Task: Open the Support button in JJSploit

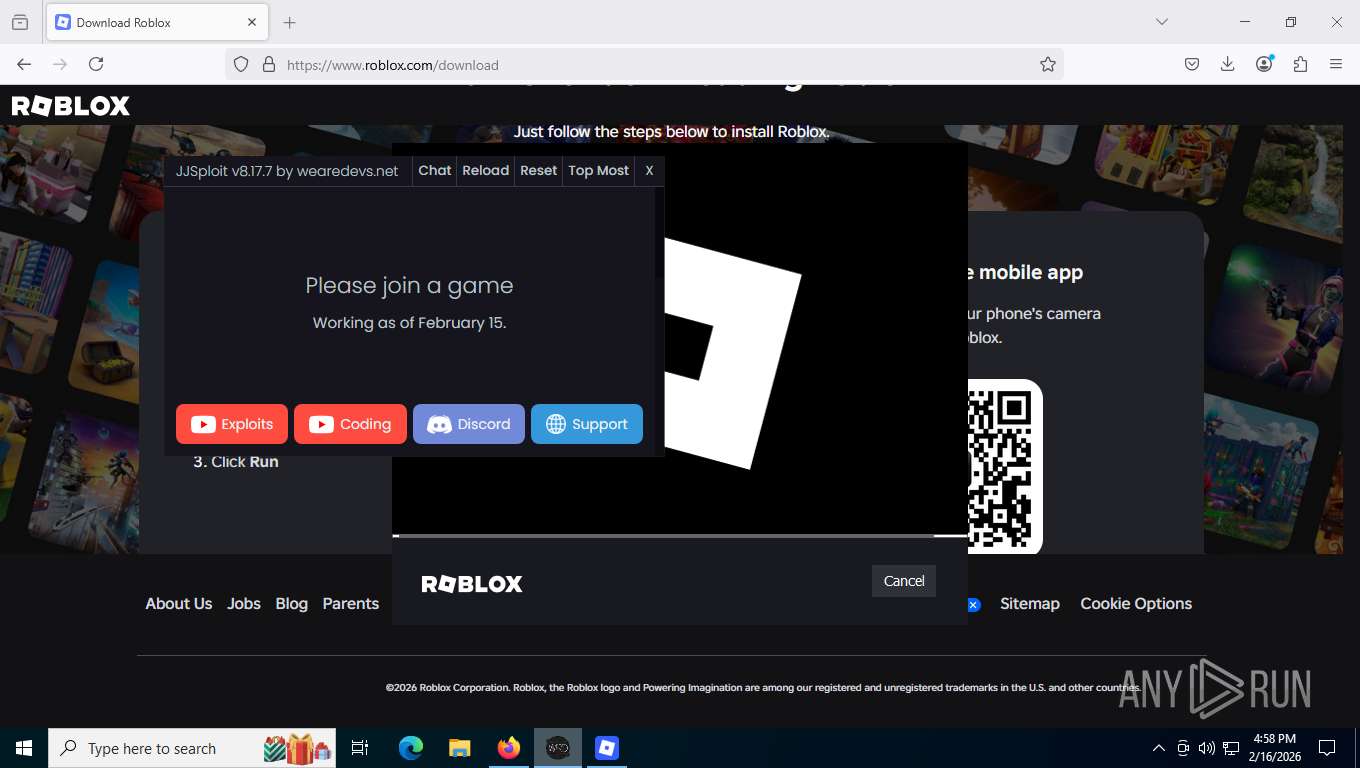Action: (587, 424)
